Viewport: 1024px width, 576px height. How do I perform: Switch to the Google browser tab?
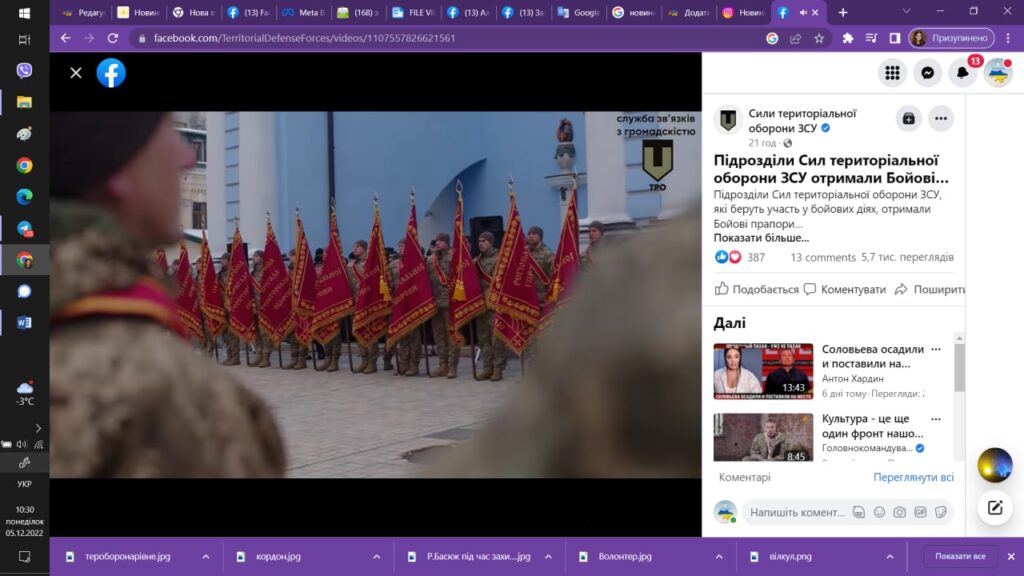[579, 13]
